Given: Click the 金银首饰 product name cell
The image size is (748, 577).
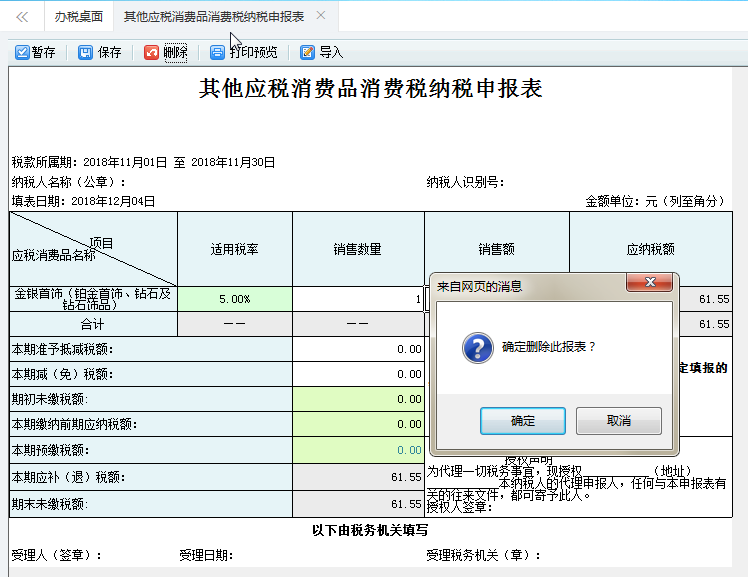Looking at the screenshot, I should [x=93, y=299].
